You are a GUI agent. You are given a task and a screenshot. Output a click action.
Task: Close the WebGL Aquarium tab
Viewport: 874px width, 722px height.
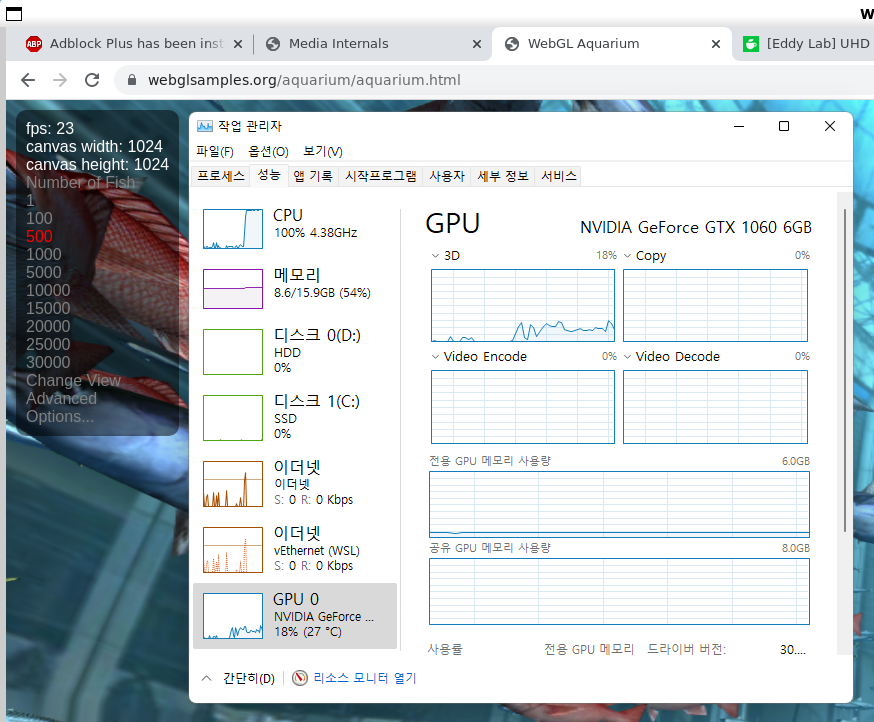tap(716, 44)
